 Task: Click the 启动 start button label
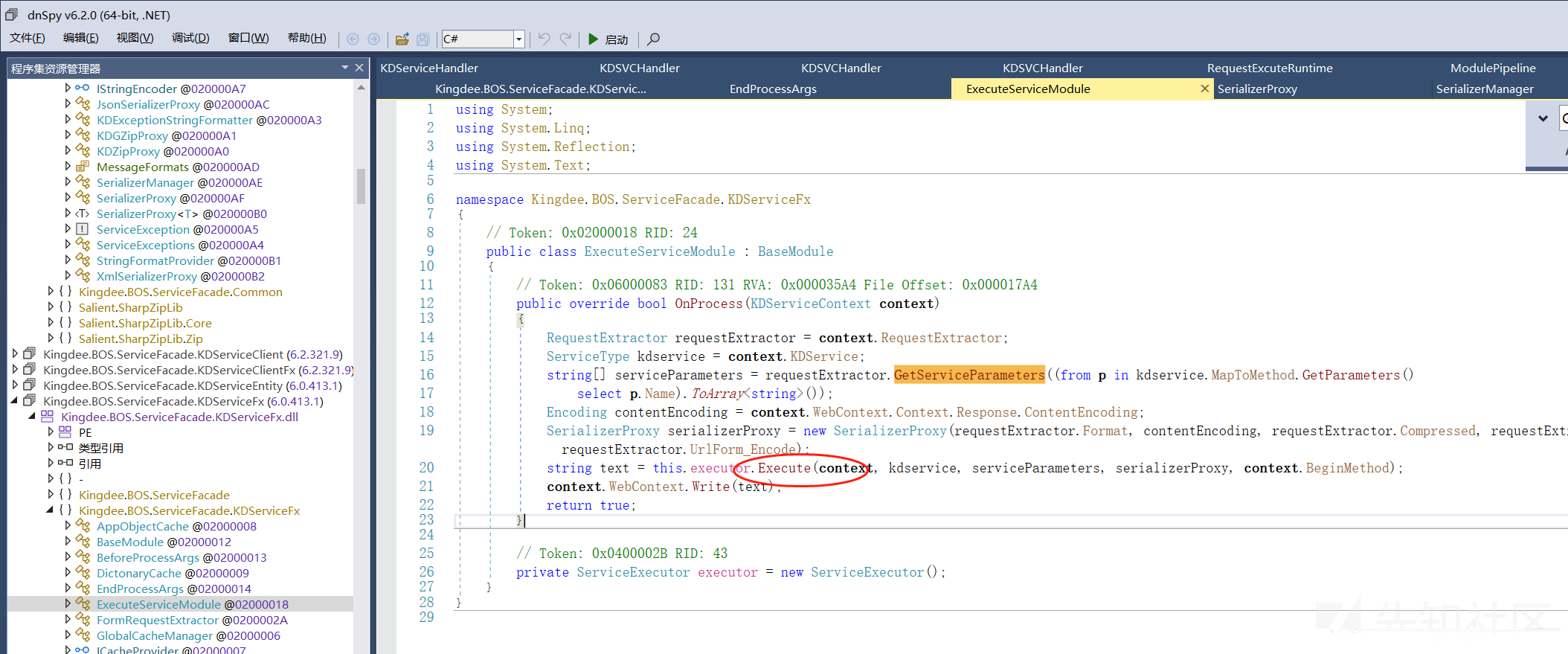(x=617, y=39)
